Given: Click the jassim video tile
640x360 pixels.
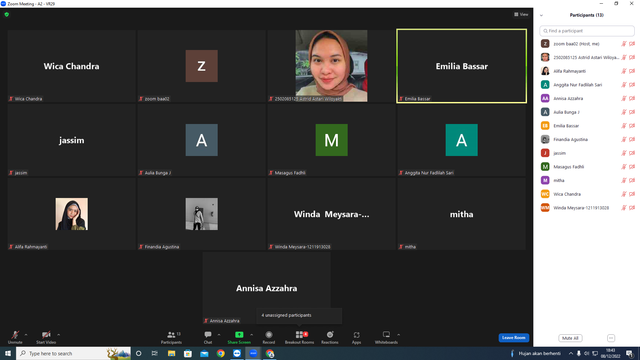Looking at the screenshot, I should tap(71, 140).
